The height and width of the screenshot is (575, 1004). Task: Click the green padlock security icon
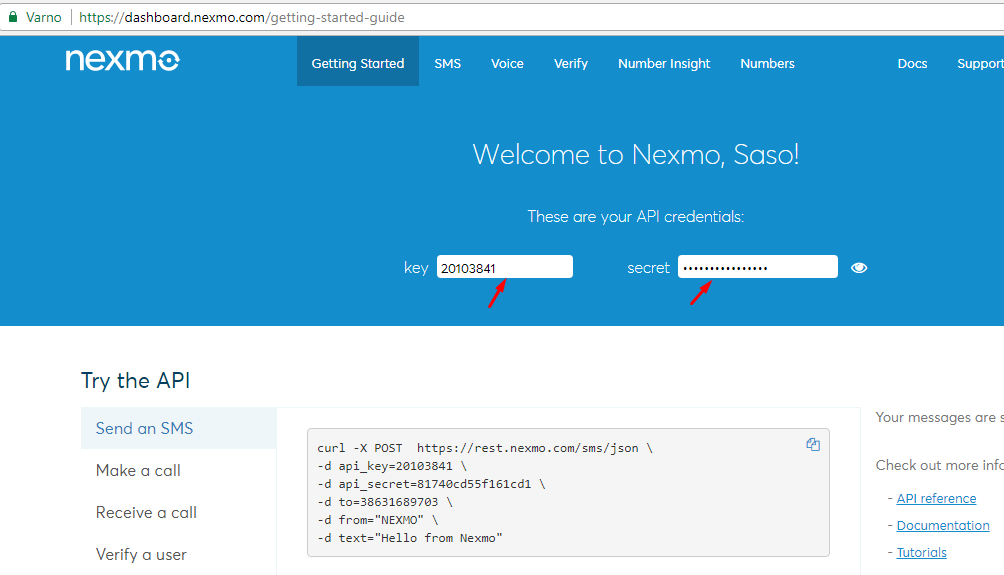12,17
